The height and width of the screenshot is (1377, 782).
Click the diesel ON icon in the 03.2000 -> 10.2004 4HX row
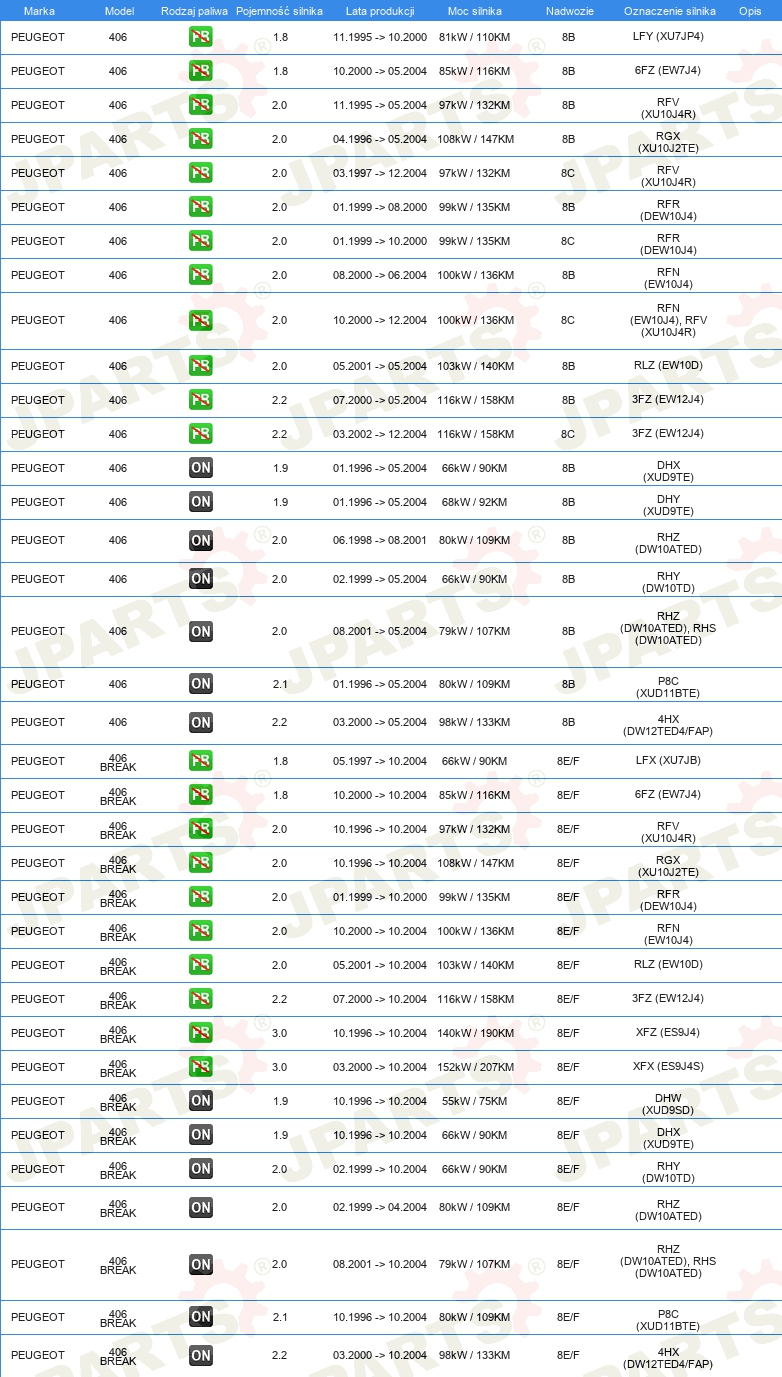[200, 1355]
